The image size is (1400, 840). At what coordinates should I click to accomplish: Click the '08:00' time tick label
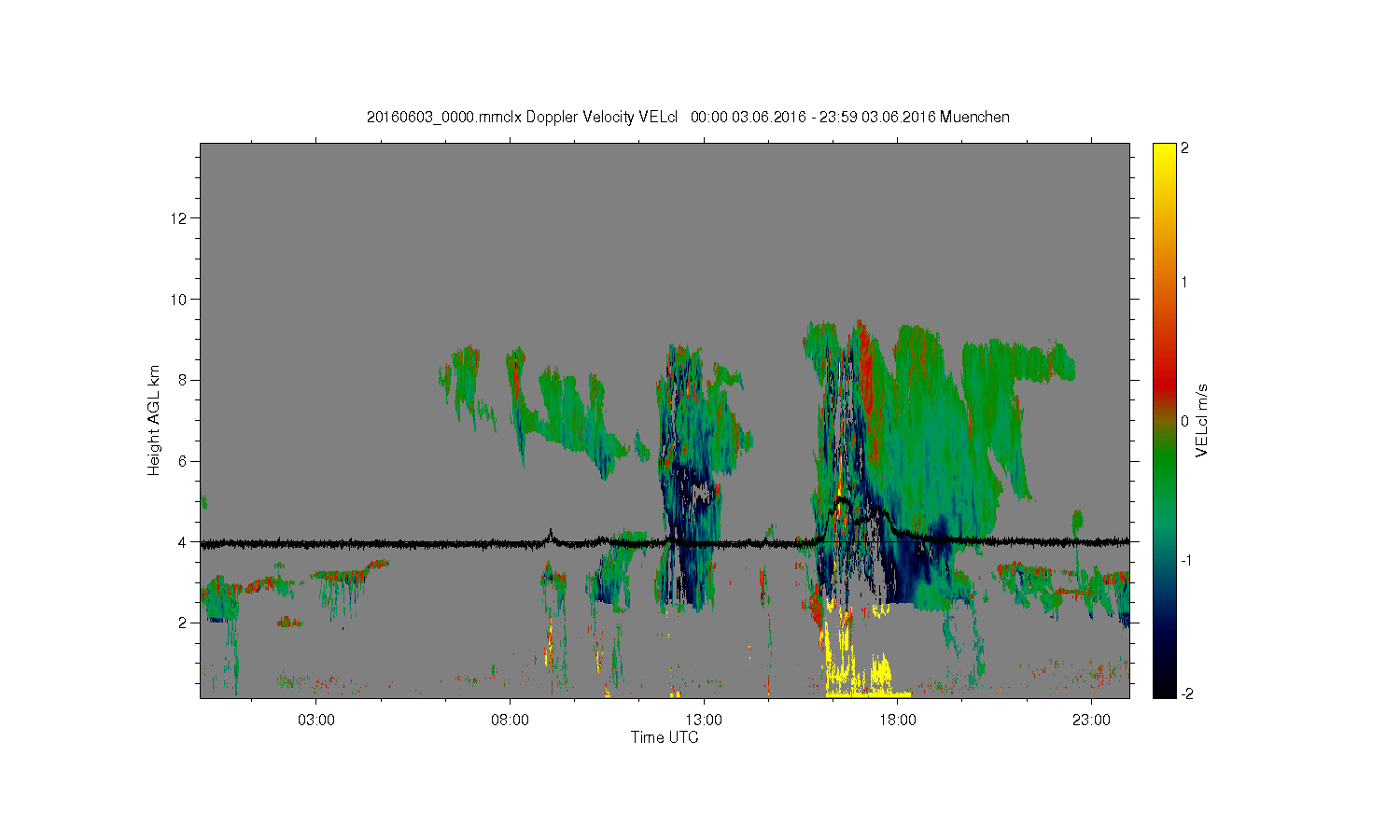[x=510, y=720]
